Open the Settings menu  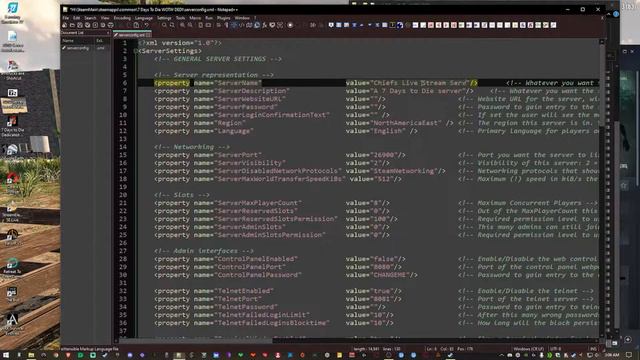tap(164, 18)
